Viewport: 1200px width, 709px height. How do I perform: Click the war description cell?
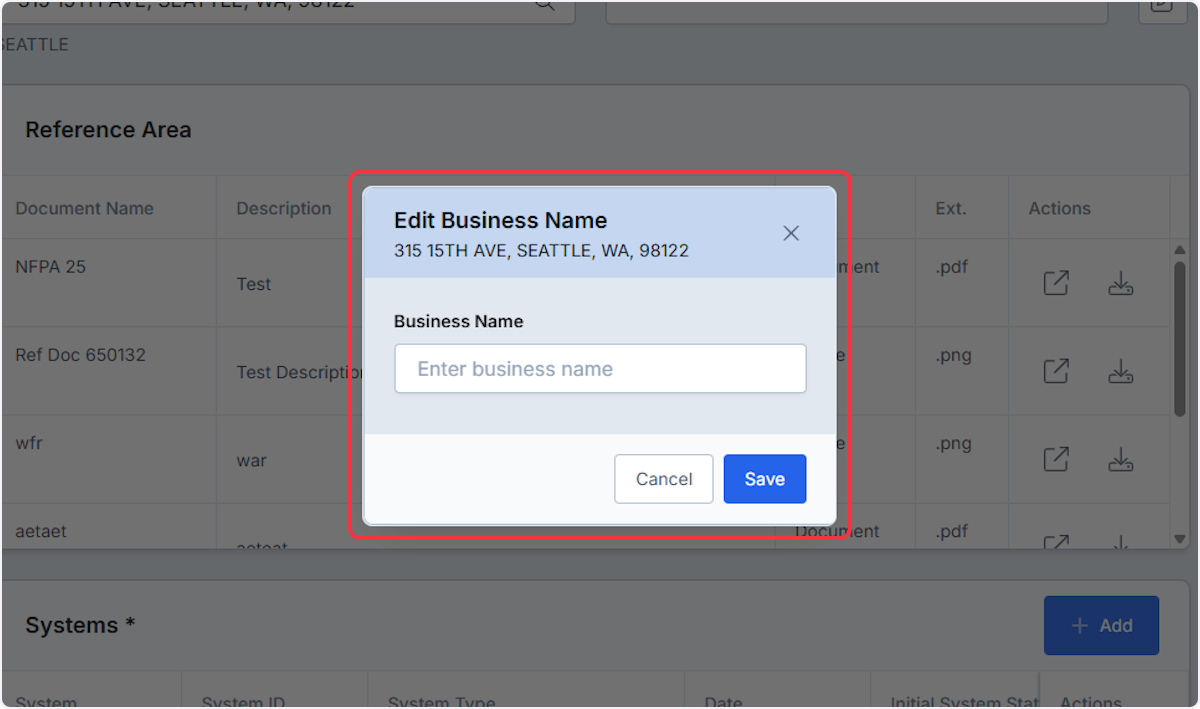(x=252, y=461)
